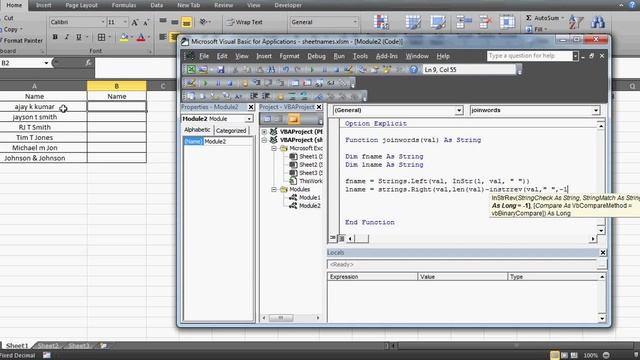640x360 pixels.
Task: Select Normal view in Excel status bar
Action: tap(554, 355)
